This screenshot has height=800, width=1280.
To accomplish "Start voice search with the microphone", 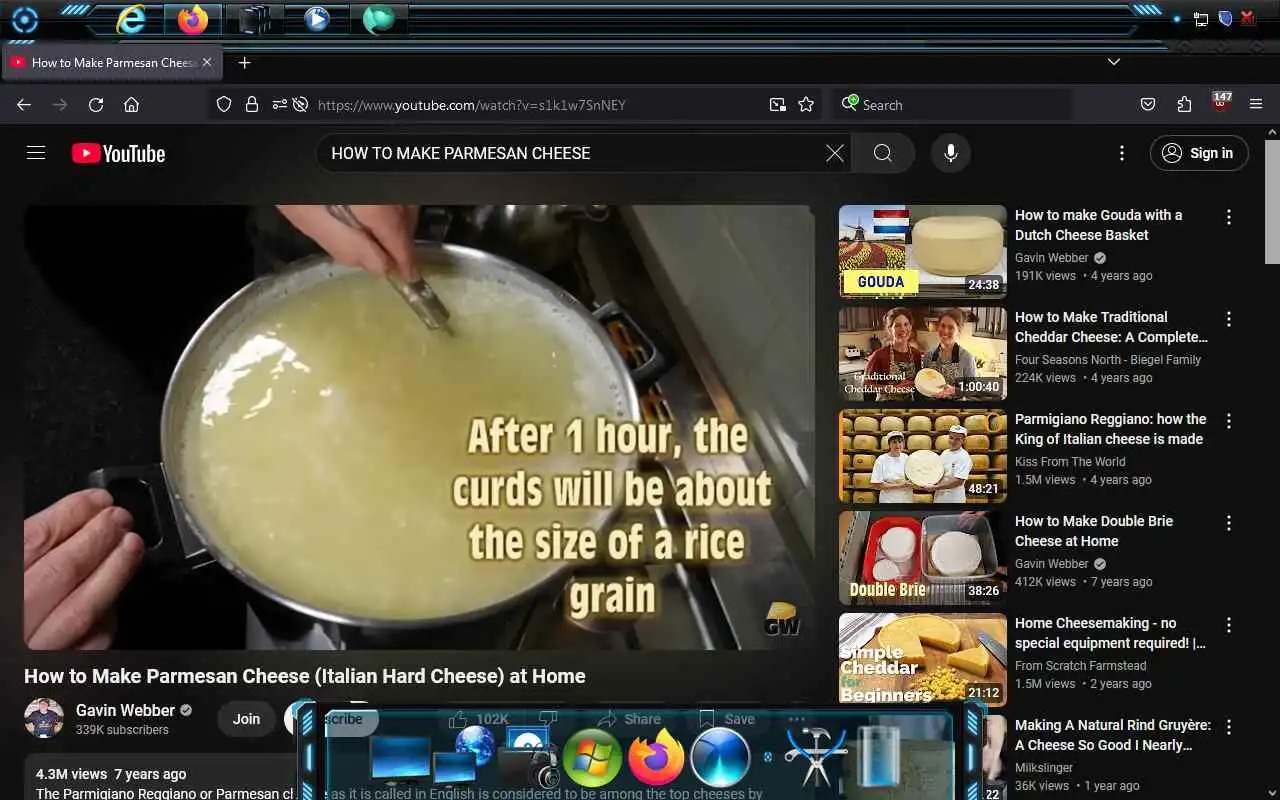I will (x=951, y=153).
